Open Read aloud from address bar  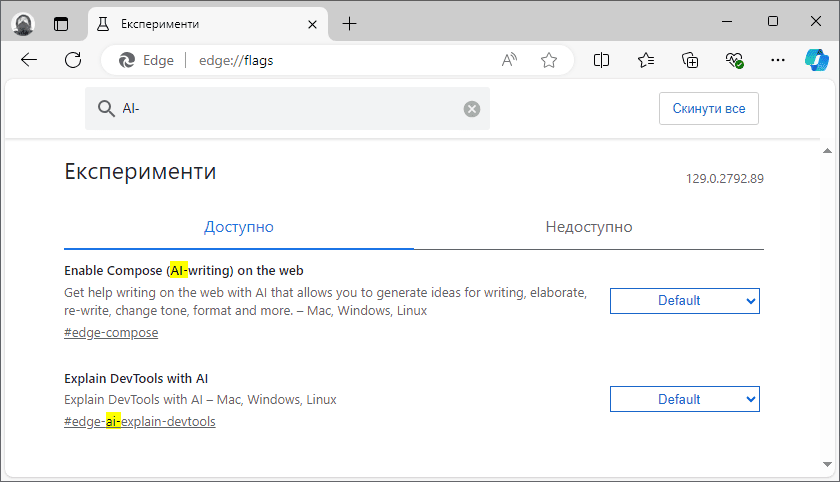click(509, 60)
